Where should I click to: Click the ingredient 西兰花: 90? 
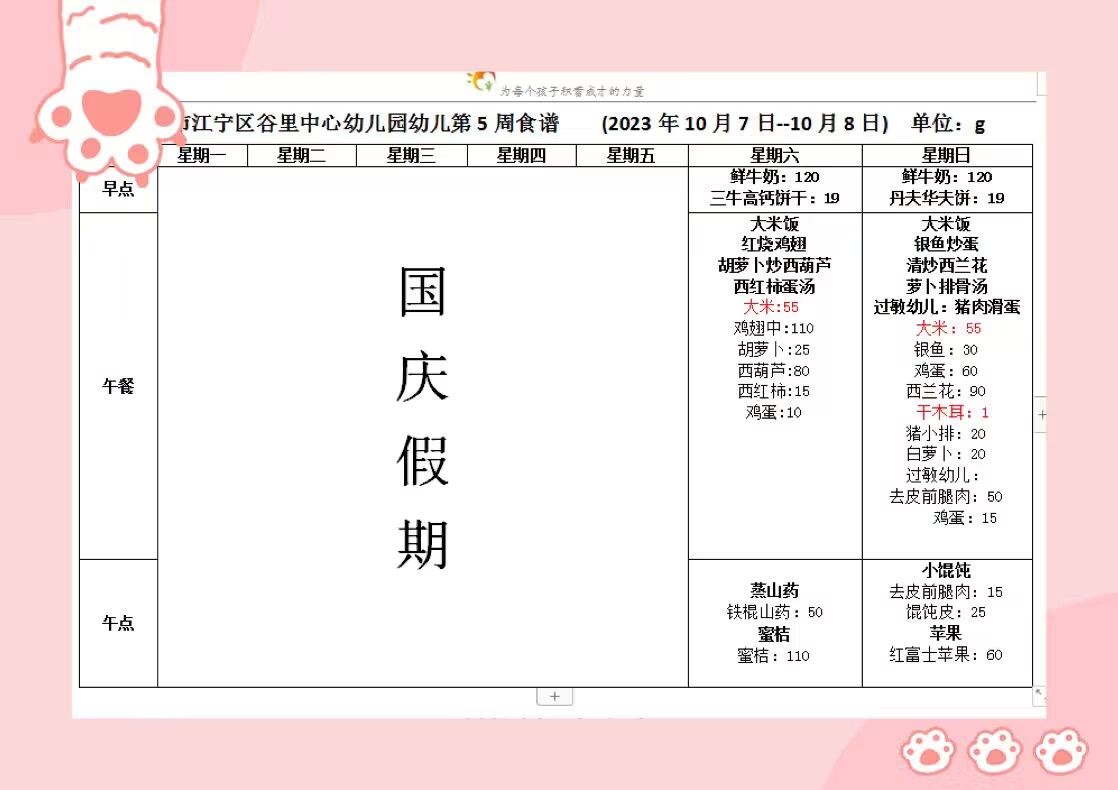tap(946, 391)
